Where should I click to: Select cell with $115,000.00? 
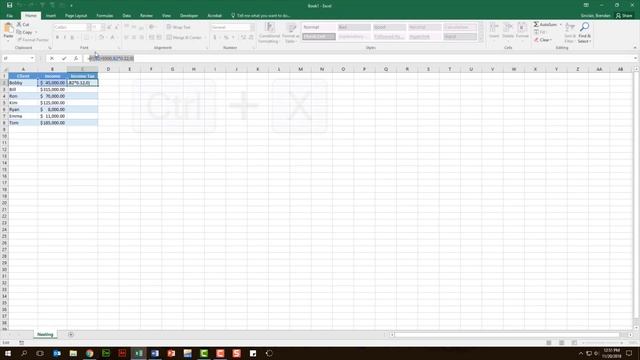(52, 89)
